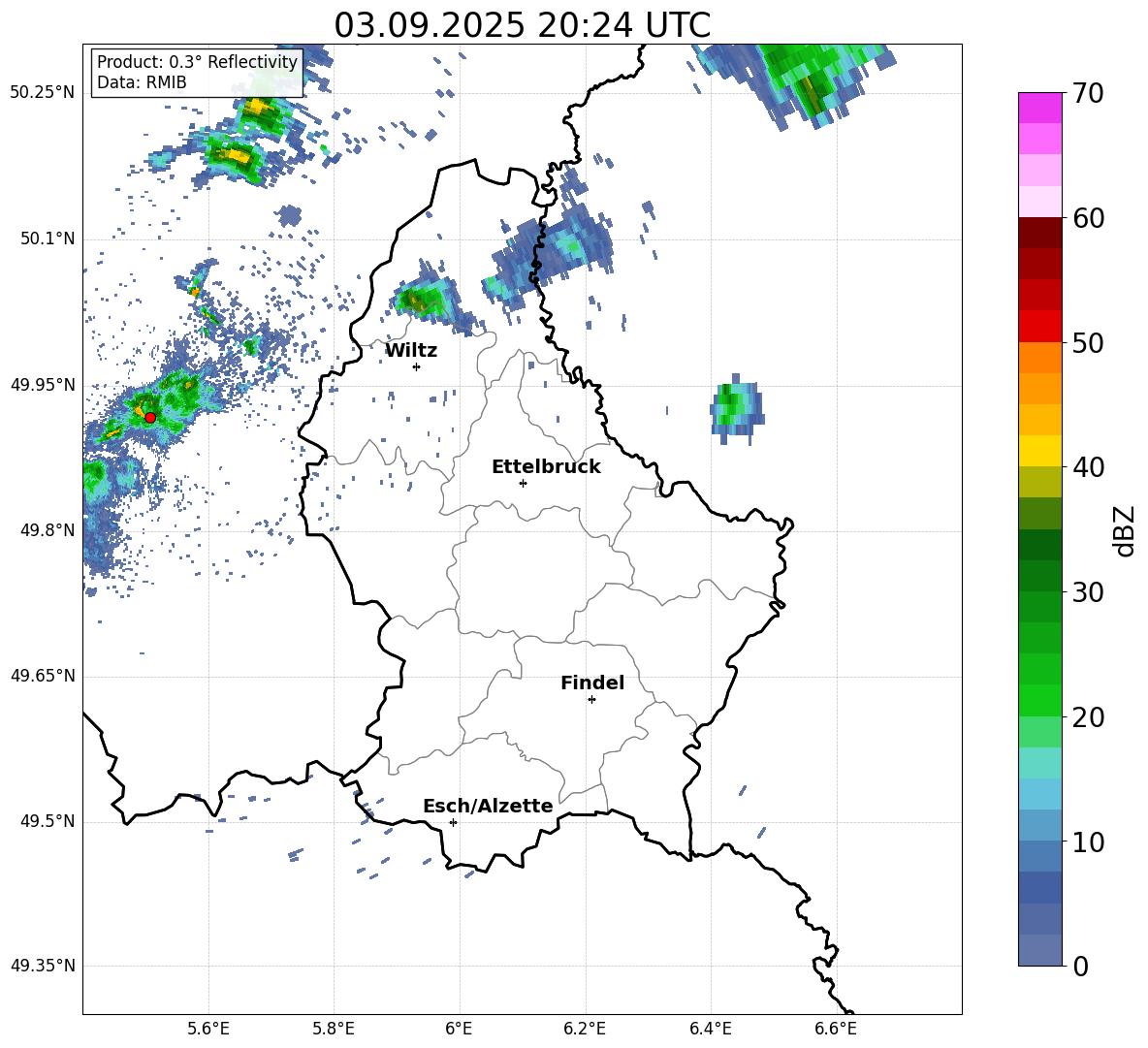Click the Ettelbruck cross marker
The height and width of the screenshot is (1048, 1148).
523,483
